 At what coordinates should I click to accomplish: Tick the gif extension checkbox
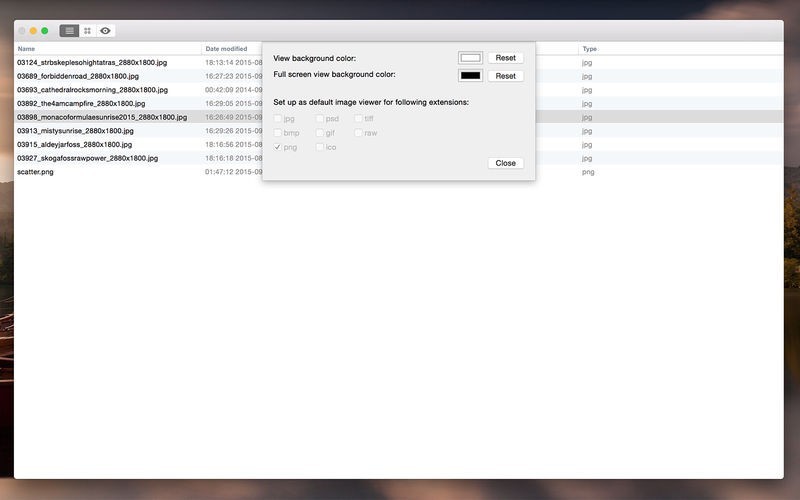coord(320,133)
